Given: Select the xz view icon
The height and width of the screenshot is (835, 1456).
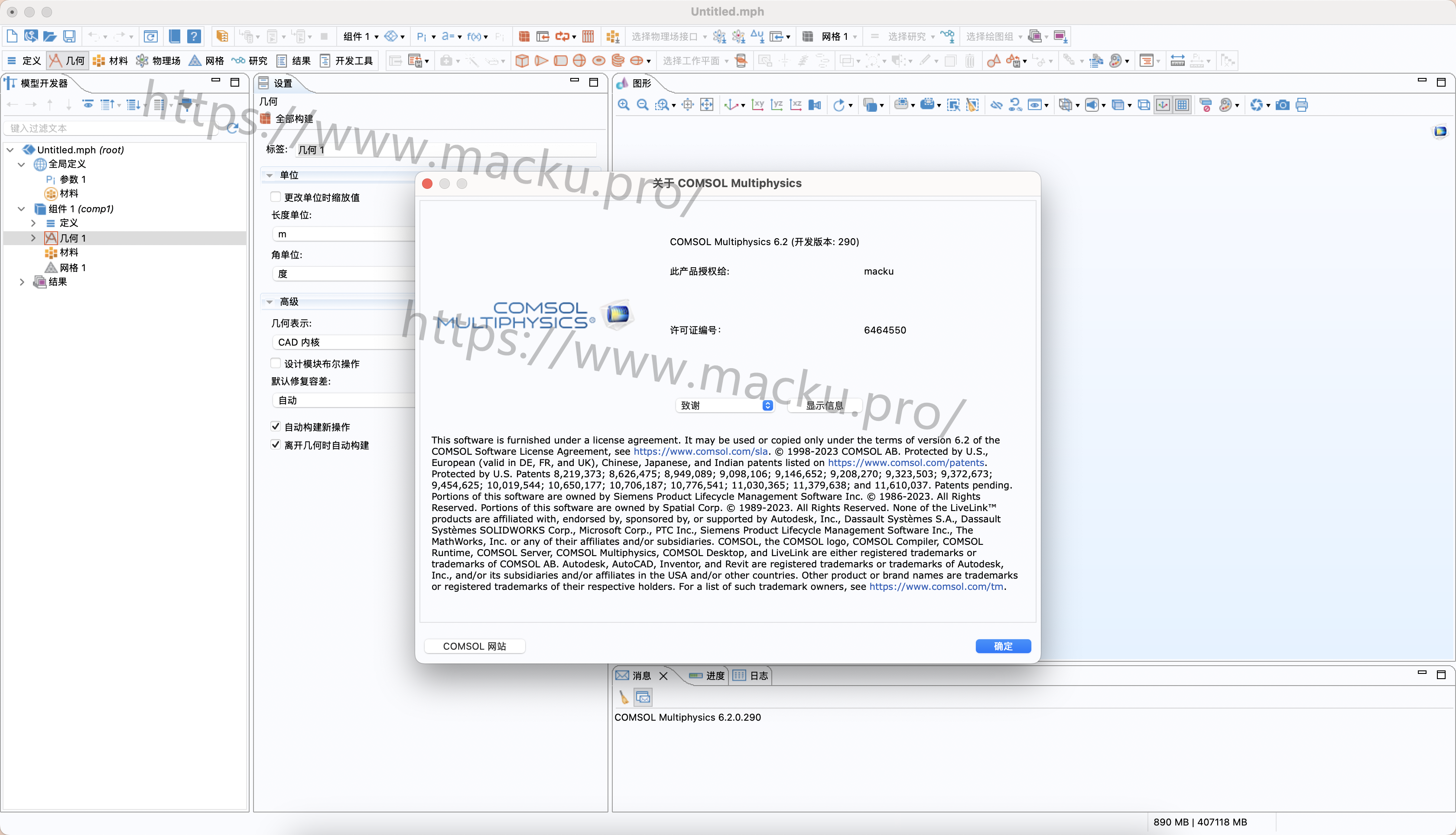Looking at the screenshot, I should pyautogui.click(x=796, y=105).
